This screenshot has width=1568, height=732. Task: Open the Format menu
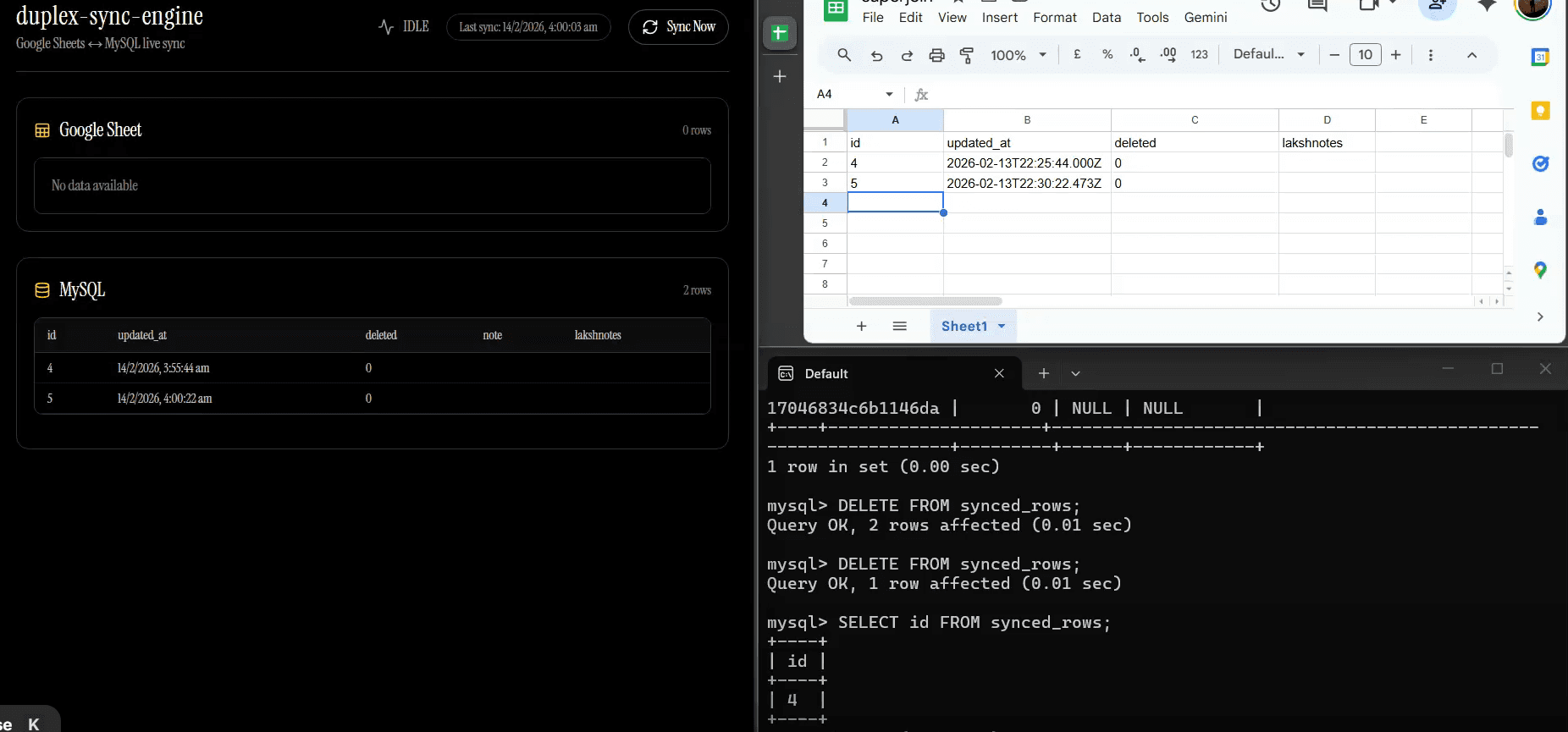pyautogui.click(x=1054, y=17)
